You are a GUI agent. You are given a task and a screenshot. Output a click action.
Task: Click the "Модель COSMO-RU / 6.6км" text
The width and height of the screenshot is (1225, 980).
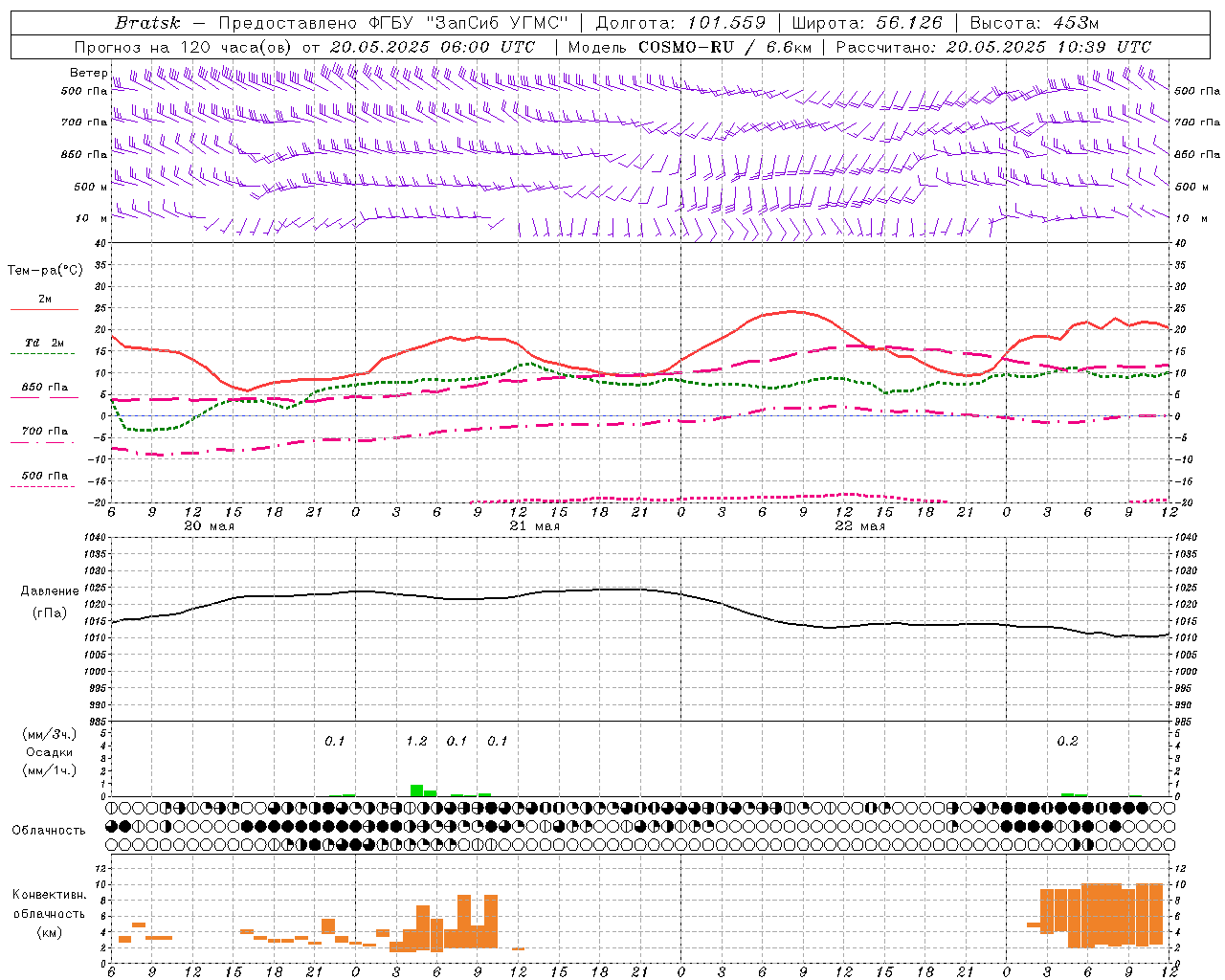(691, 47)
